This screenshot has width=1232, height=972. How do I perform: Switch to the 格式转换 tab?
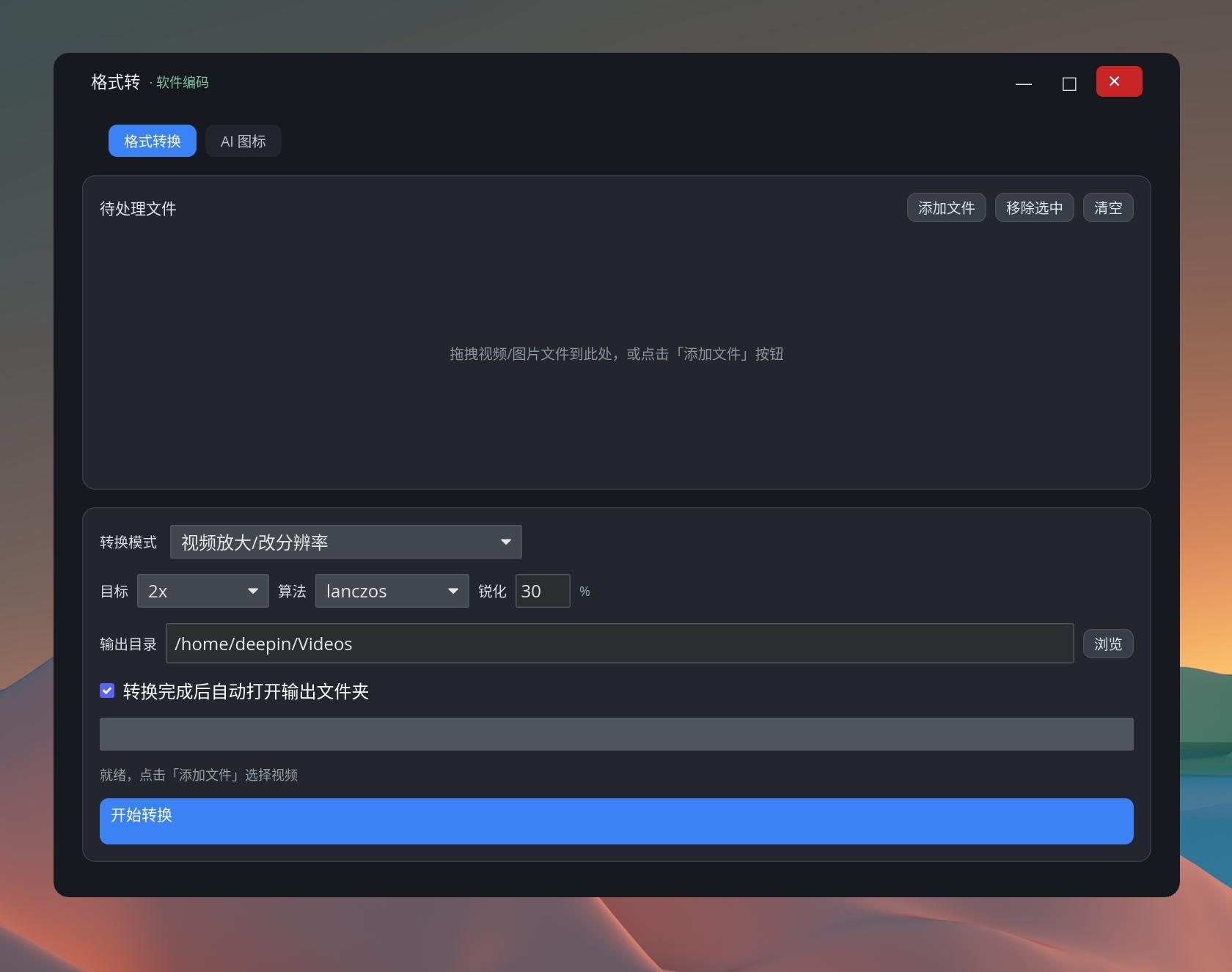point(153,141)
